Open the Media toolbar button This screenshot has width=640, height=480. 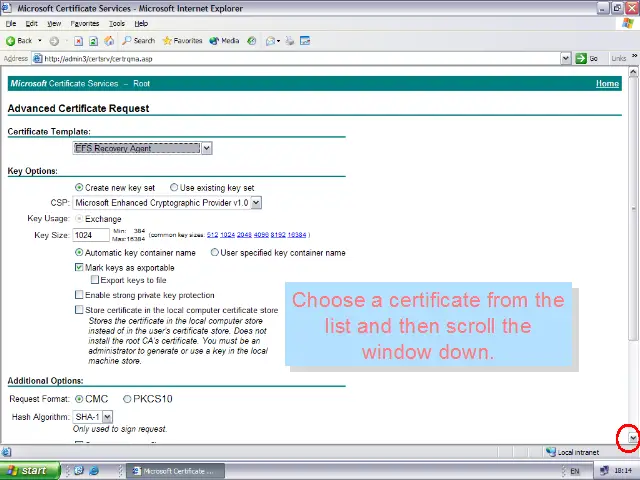224,41
